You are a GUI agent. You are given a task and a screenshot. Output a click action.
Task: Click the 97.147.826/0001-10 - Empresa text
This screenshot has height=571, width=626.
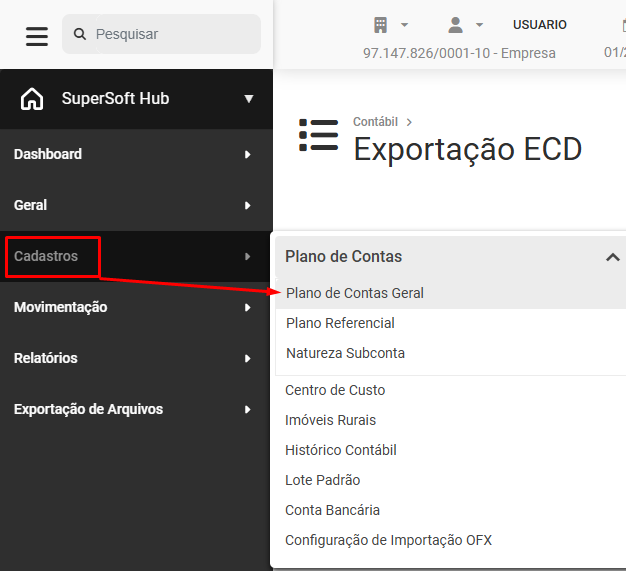point(459,53)
